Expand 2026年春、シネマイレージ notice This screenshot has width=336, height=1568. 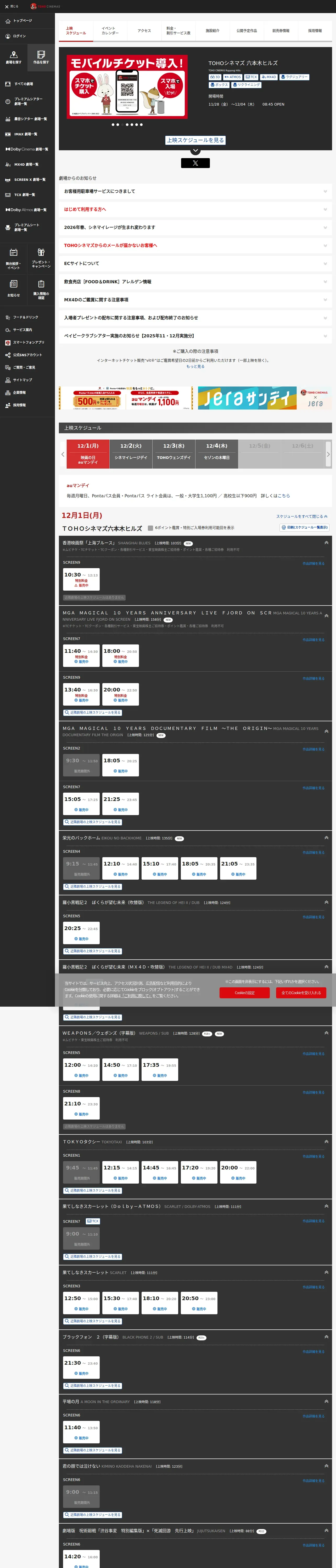195,228
